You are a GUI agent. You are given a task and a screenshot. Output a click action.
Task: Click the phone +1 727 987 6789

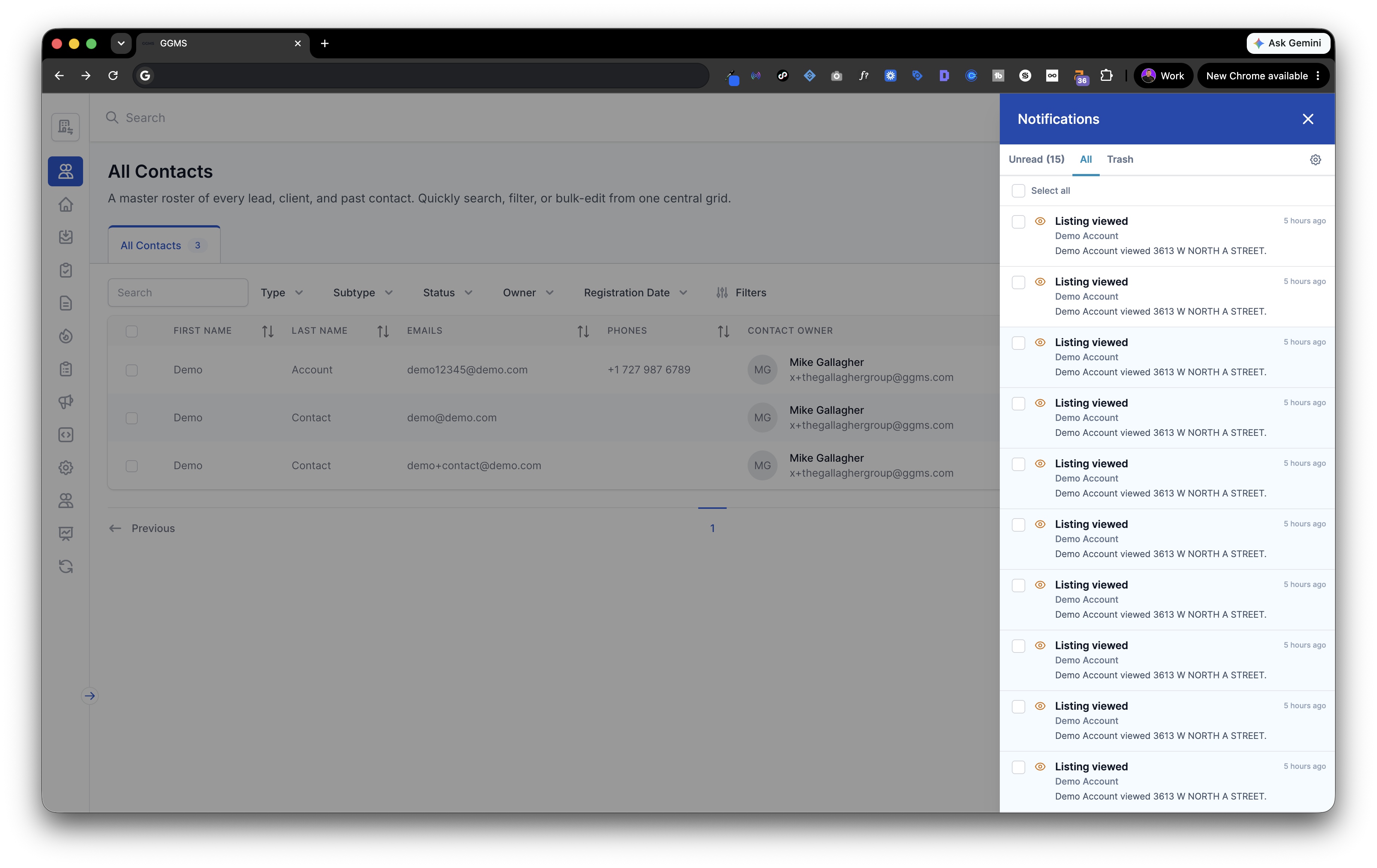click(x=648, y=370)
